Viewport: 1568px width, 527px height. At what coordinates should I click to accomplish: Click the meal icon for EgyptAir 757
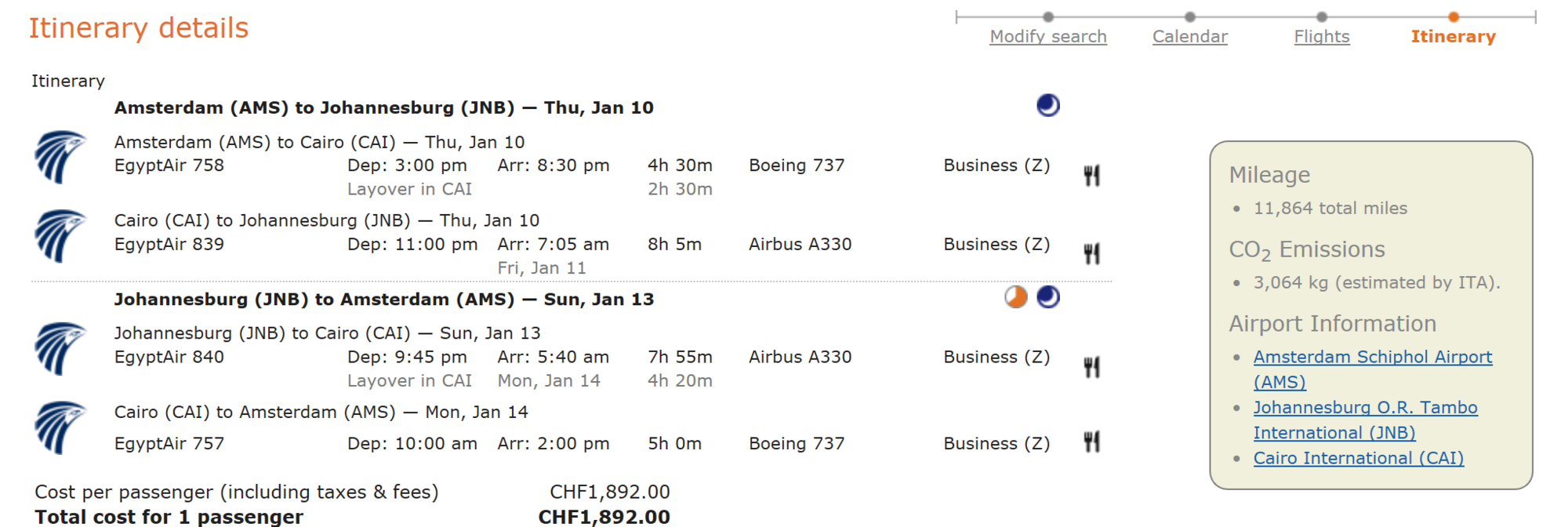tap(1091, 442)
